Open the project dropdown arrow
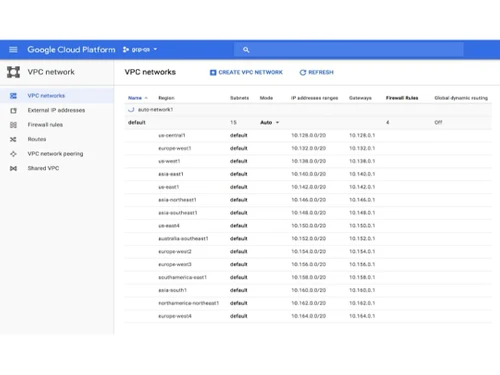500x375 pixels. tap(155, 49)
